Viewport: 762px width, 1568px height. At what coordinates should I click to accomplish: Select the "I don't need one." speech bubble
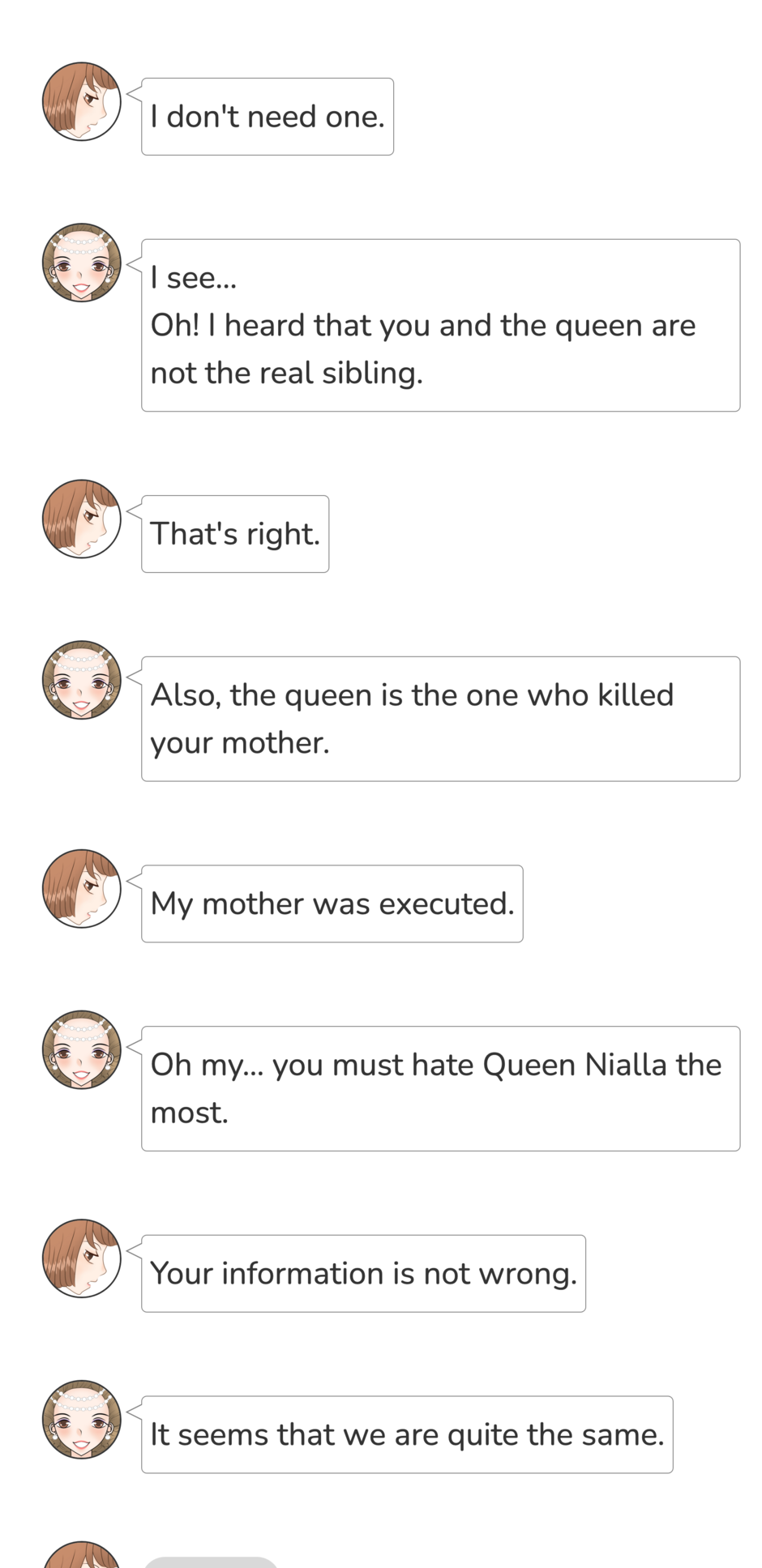[267, 117]
